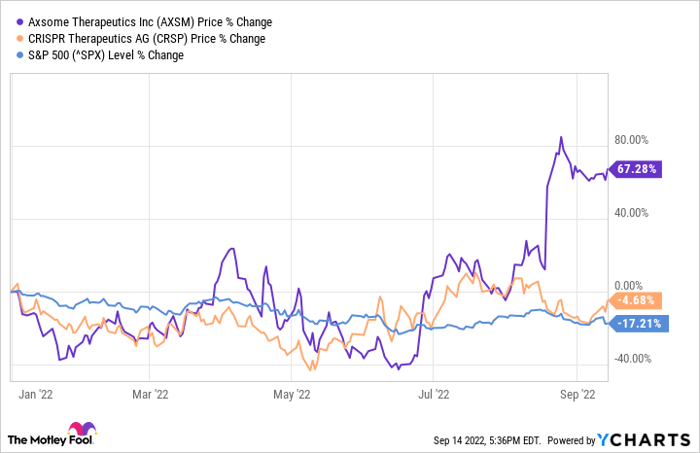Click the Jul '22 x-axis label
Viewport: 700px width, 453px height.
pyautogui.click(x=433, y=395)
